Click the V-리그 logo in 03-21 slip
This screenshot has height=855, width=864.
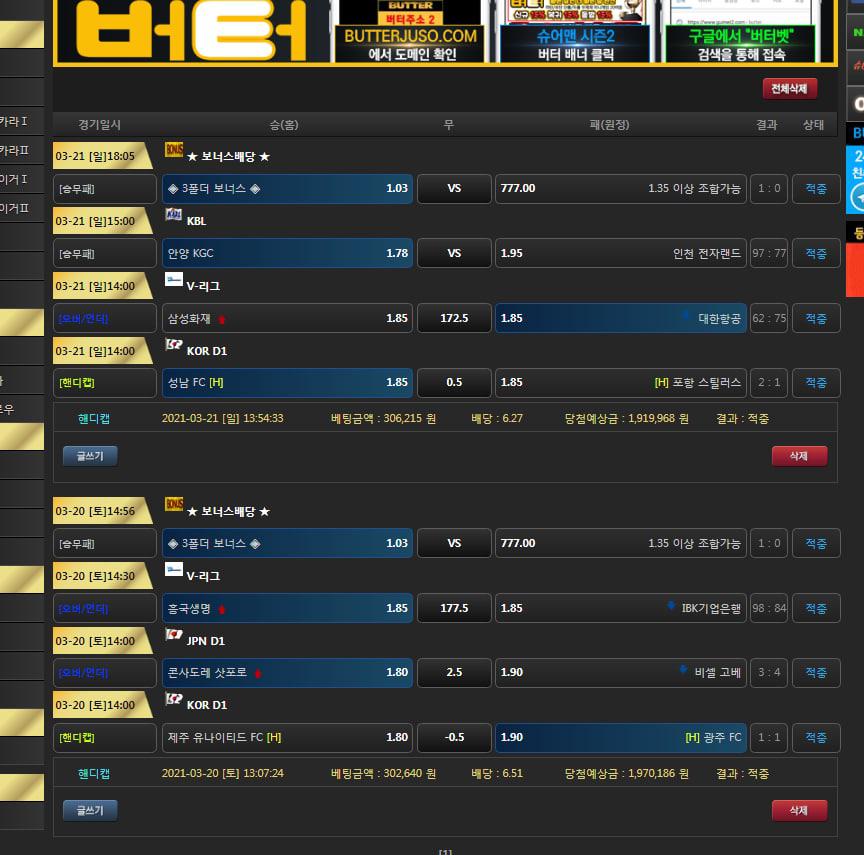pos(174,280)
